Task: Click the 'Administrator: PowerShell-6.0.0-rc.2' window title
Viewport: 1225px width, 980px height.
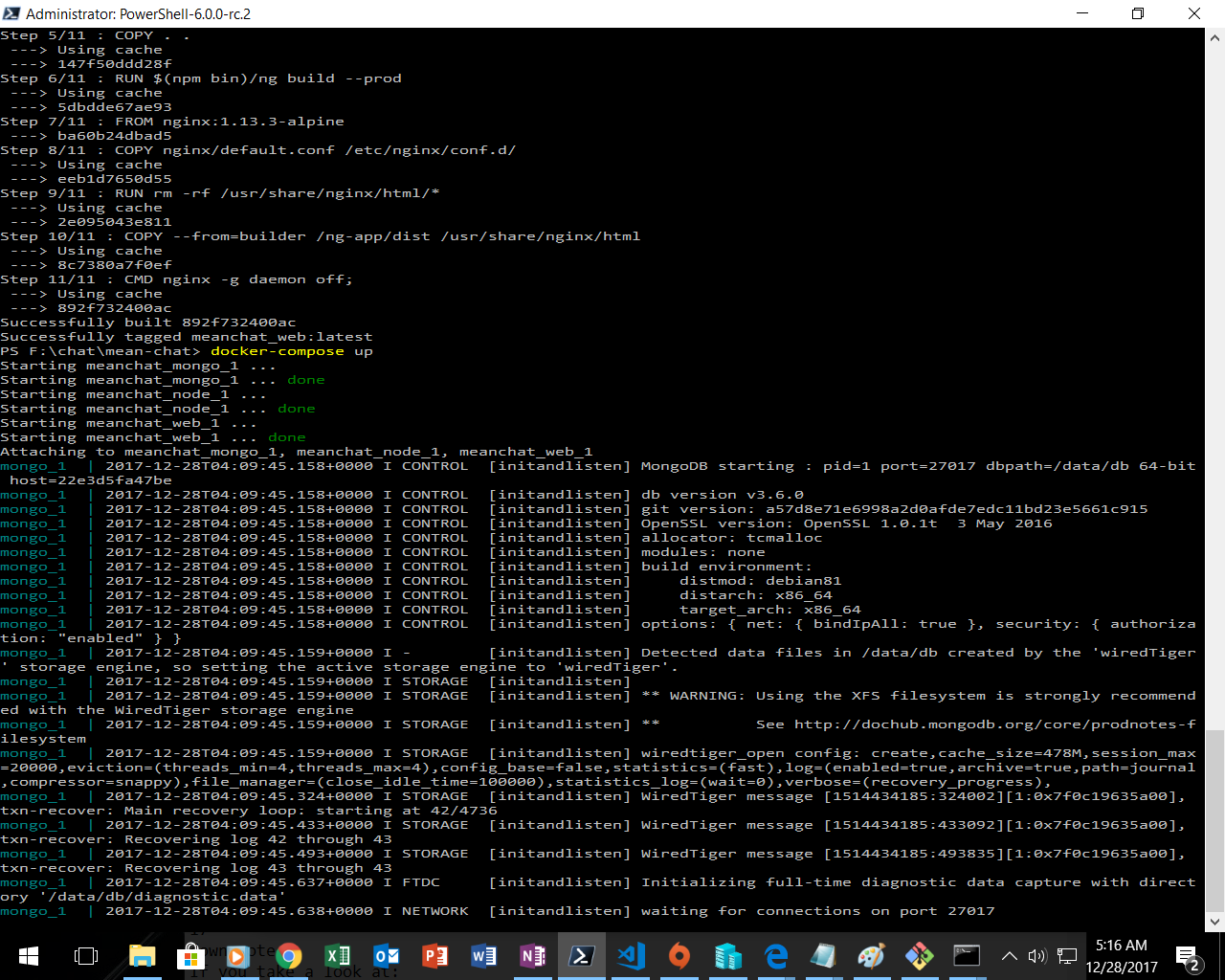Action: pos(139,13)
